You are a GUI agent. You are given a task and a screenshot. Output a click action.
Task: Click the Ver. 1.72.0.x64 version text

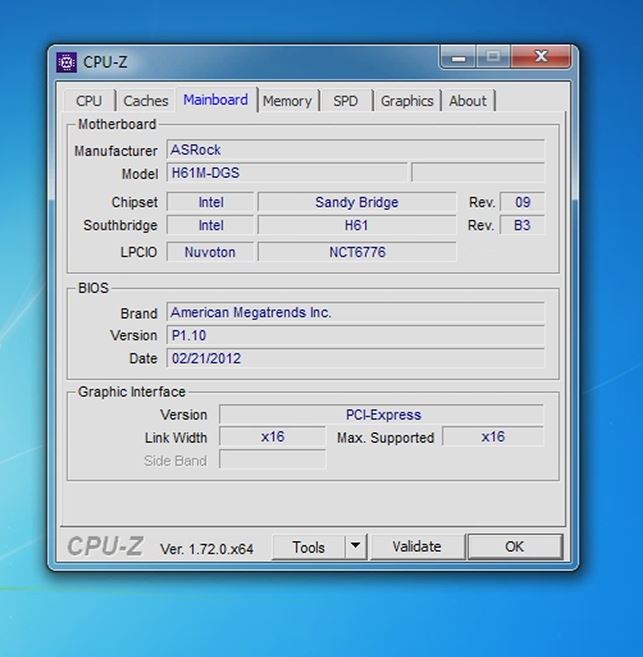[x=207, y=549]
